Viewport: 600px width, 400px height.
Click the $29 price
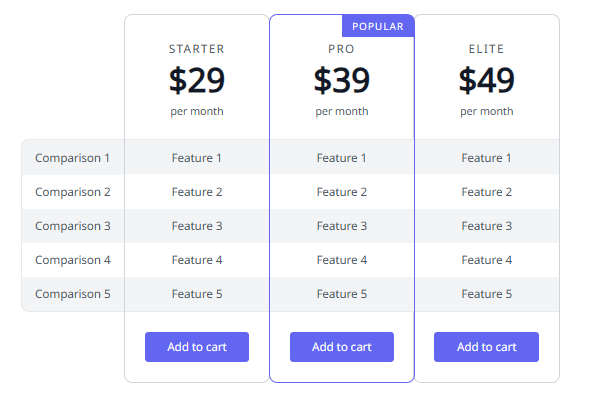tap(197, 80)
